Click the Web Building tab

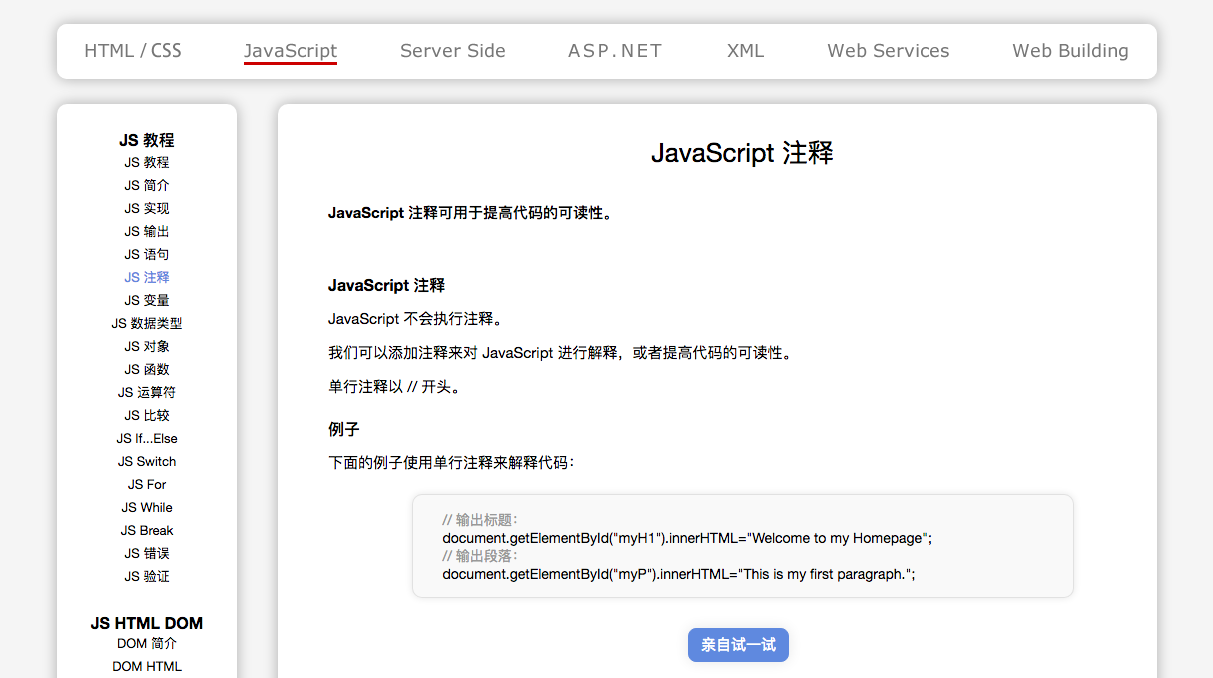[x=1070, y=51]
